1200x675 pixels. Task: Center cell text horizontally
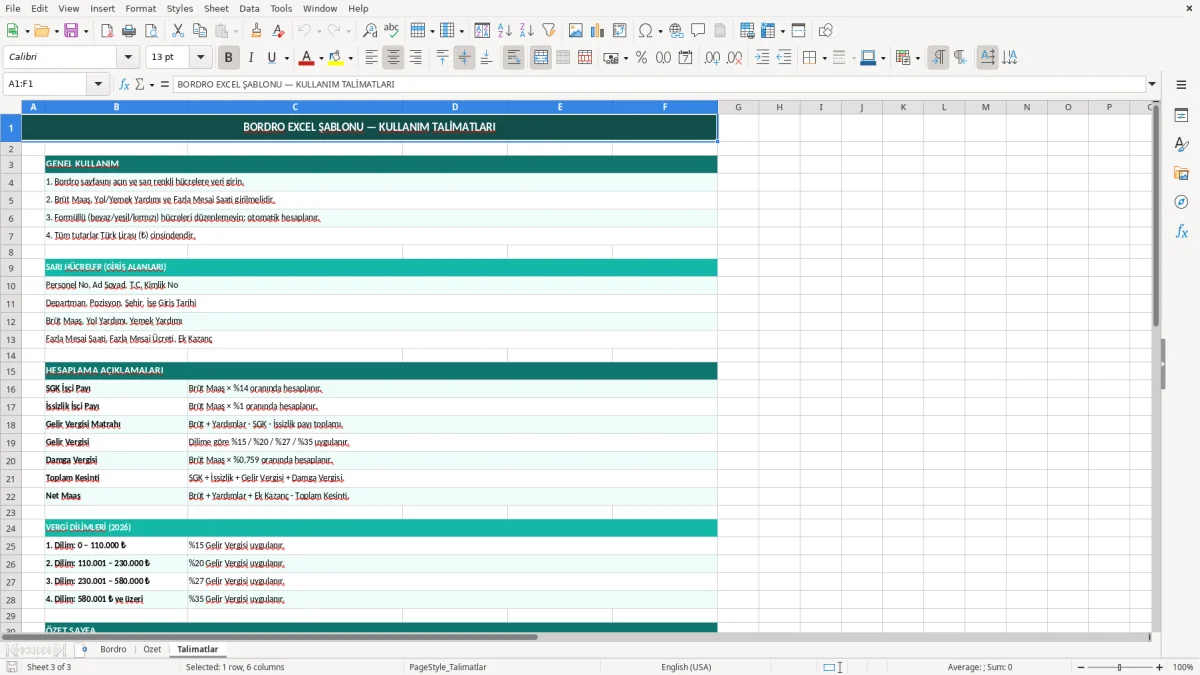(393, 58)
